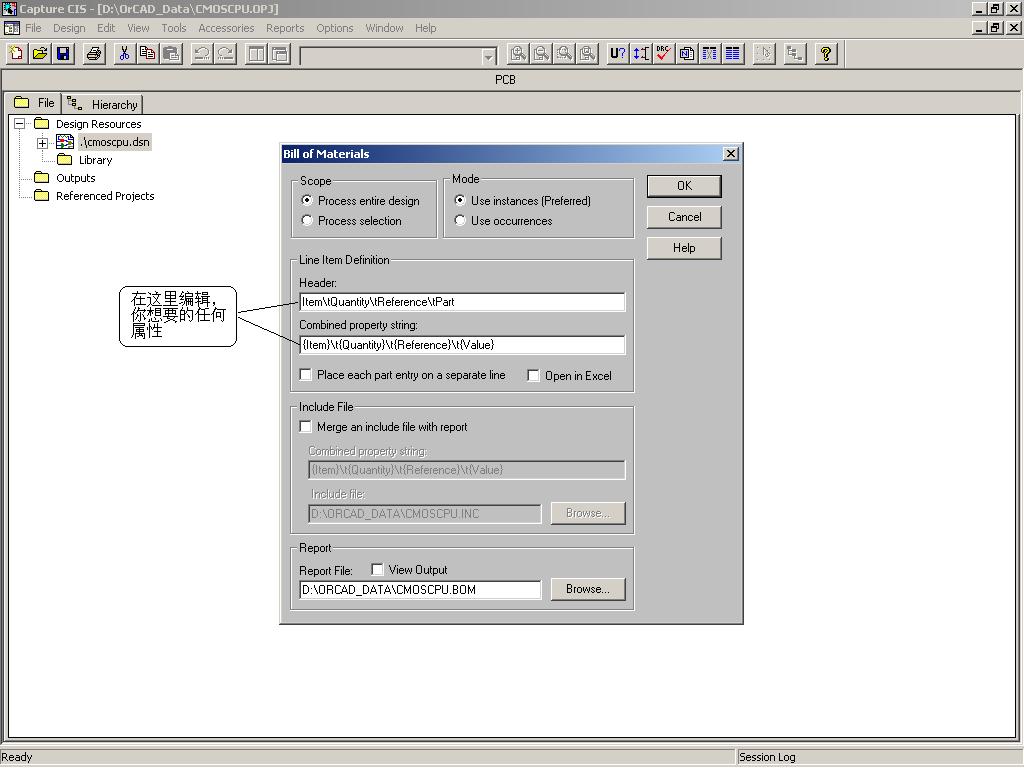The image size is (1024, 768).
Task: Click the Create Netlist icon
Action: (686, 54)
